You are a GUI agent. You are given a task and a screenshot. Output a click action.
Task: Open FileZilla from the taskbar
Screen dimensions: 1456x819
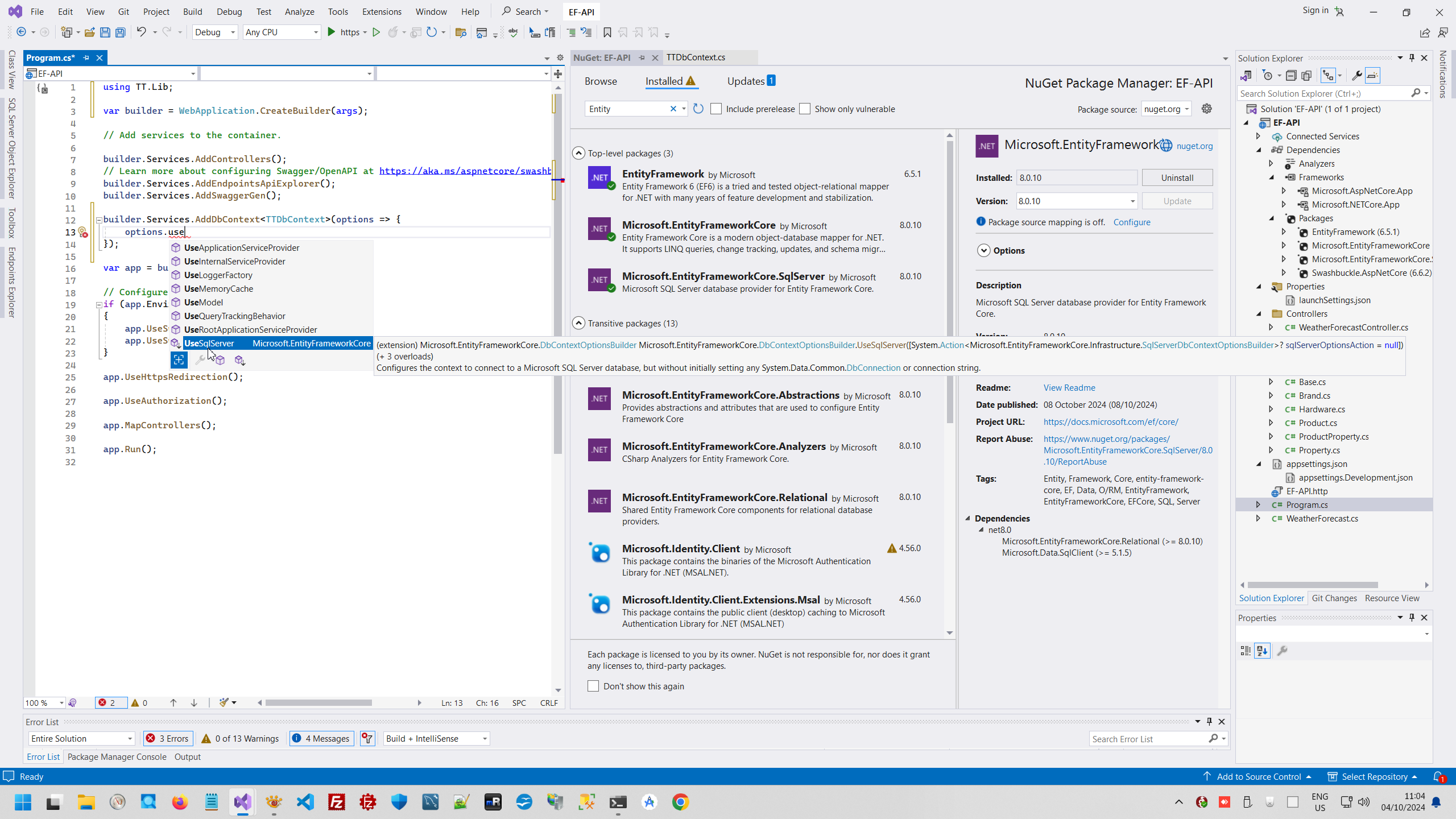coord(337,802)
